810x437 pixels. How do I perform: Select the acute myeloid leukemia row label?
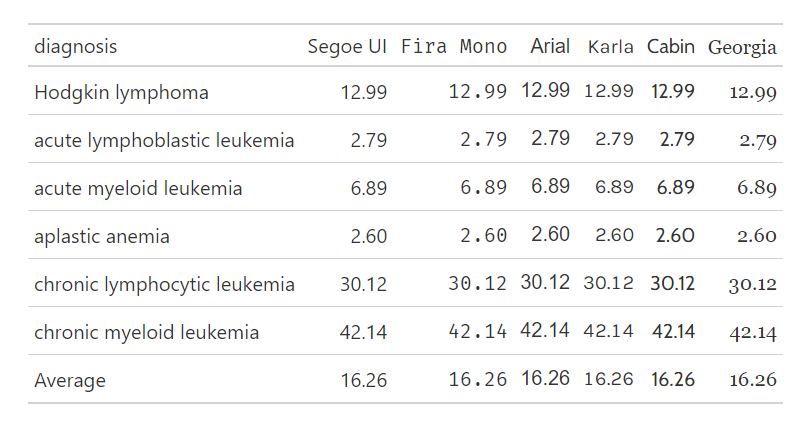coord(138,189)
